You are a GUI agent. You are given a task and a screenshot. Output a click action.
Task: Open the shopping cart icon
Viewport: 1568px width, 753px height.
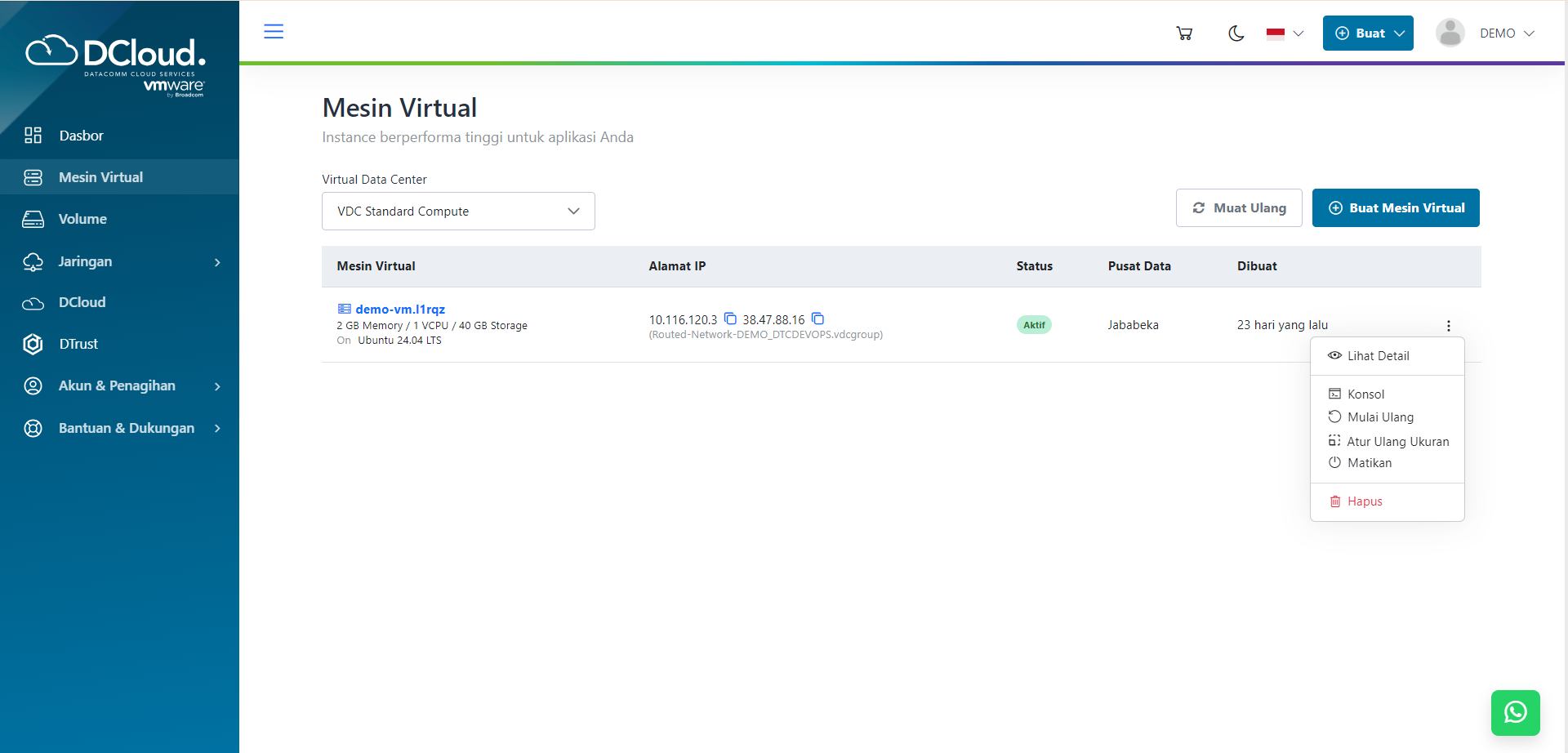1184,33
